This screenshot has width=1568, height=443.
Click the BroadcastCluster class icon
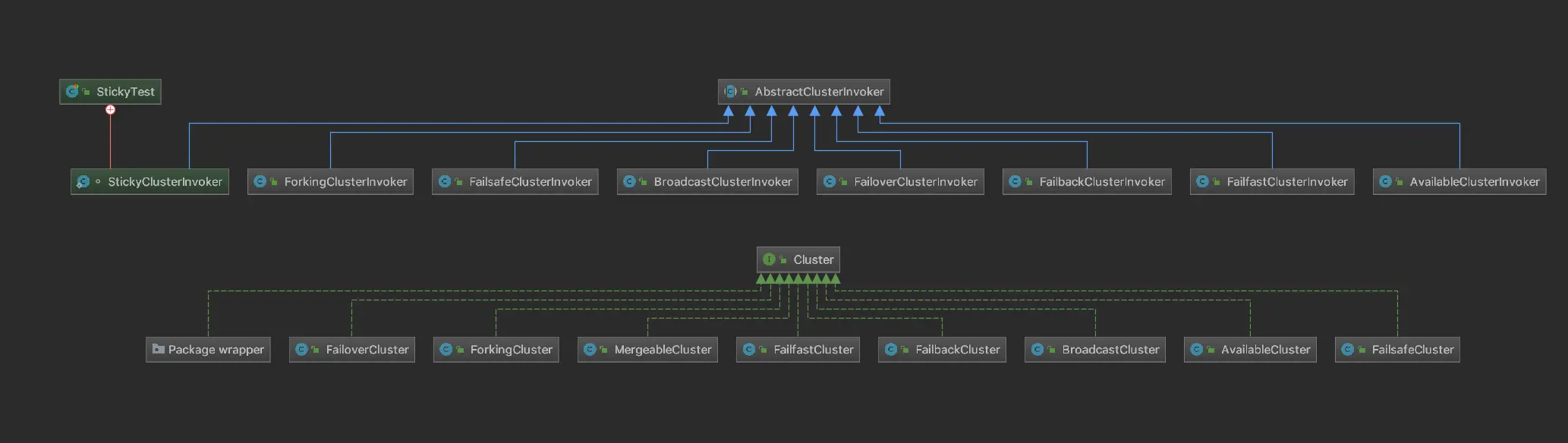click(x=1037, y=349)
